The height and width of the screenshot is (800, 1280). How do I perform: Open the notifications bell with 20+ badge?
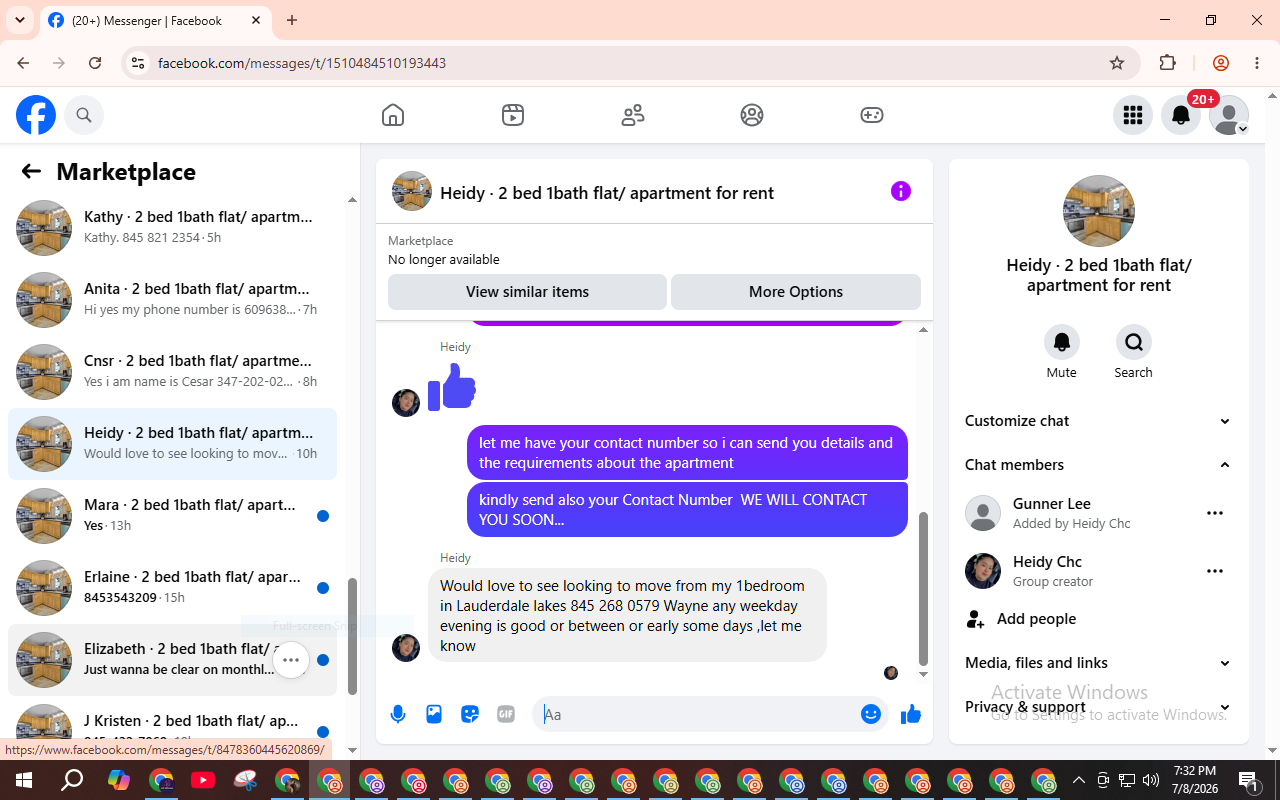coord(1181,115)
